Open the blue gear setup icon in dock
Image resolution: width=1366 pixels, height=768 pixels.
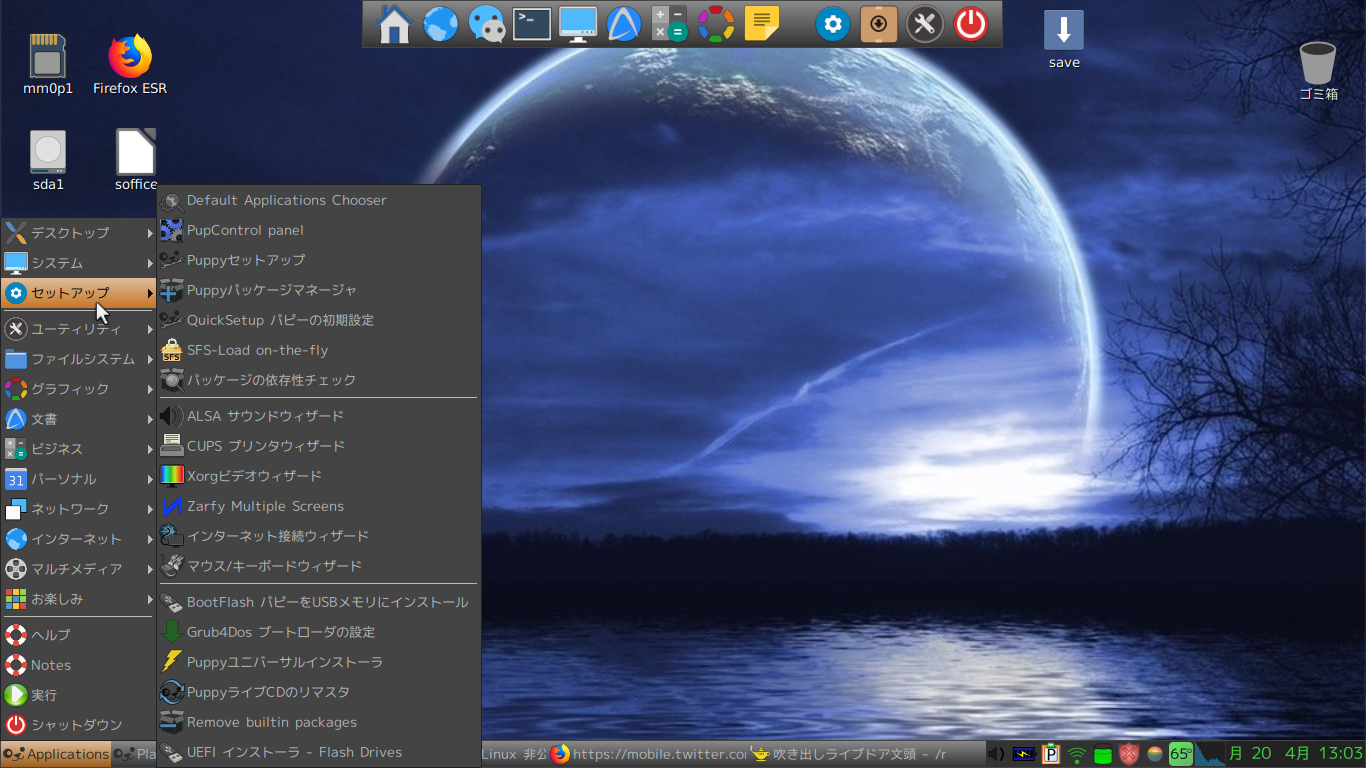(833, 24)
